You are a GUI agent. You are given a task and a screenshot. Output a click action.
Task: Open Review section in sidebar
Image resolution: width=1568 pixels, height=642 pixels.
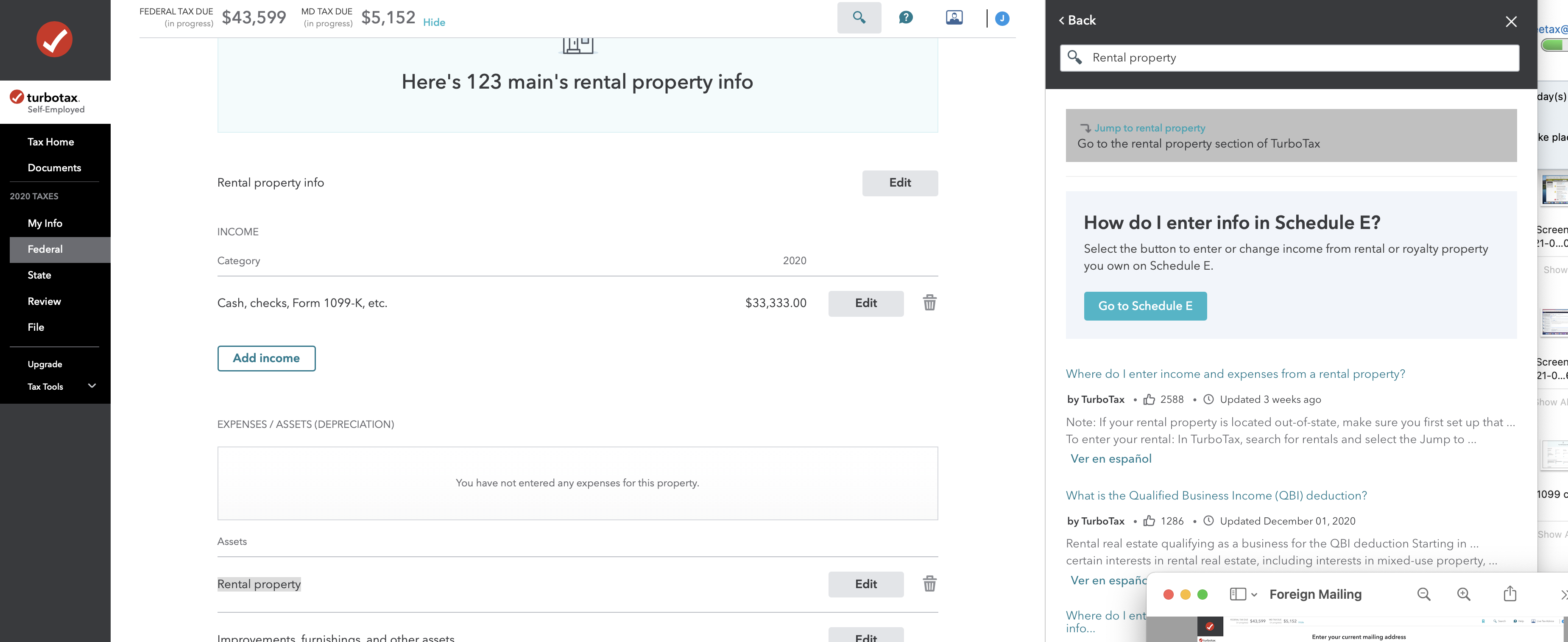coord(45,301)
